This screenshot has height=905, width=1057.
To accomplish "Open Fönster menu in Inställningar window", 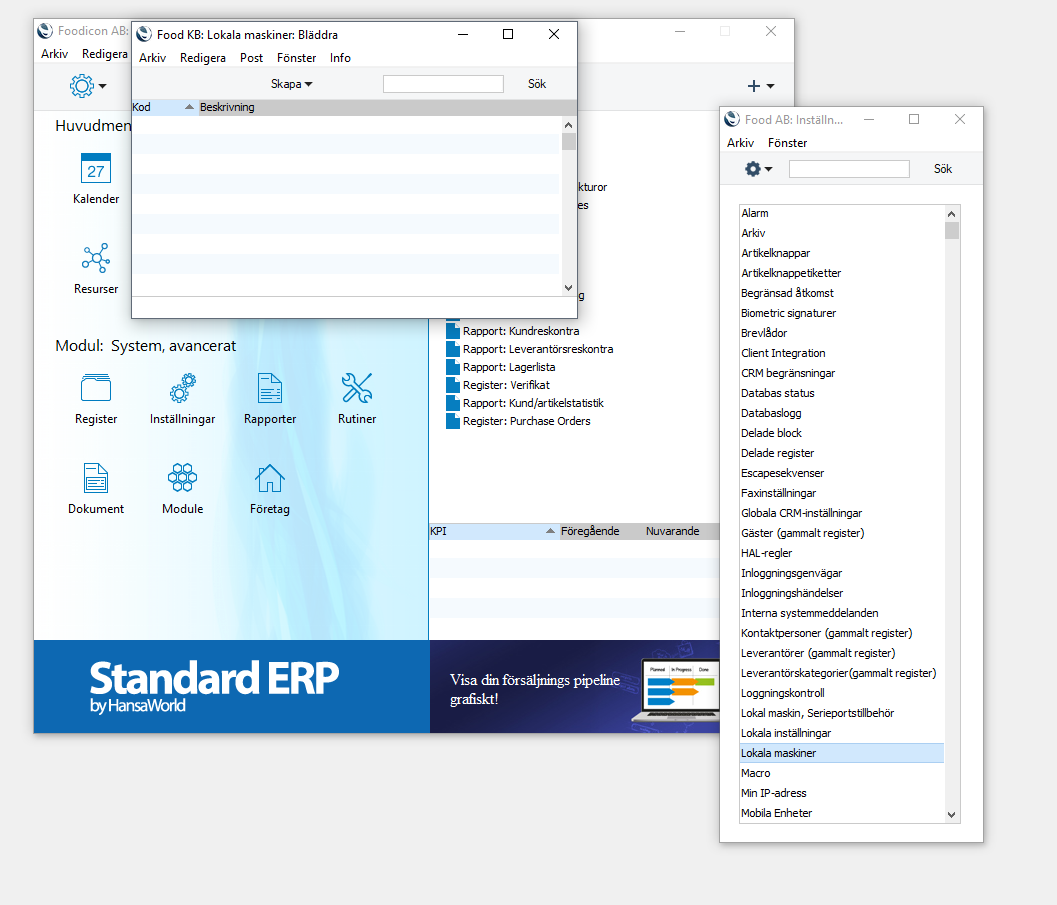I will click(787, 143).
